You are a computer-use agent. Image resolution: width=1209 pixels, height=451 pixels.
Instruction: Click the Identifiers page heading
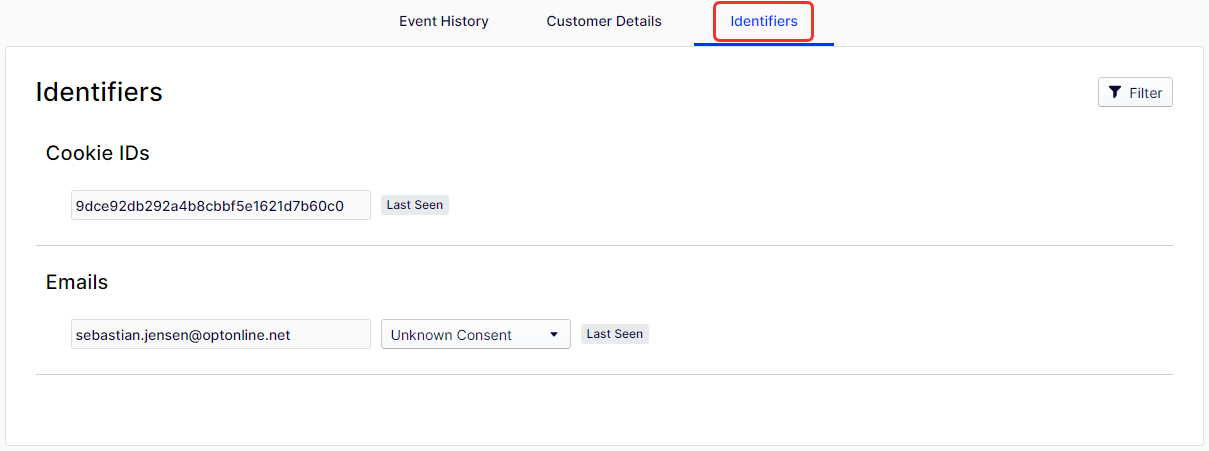click(x=99, y=92)
